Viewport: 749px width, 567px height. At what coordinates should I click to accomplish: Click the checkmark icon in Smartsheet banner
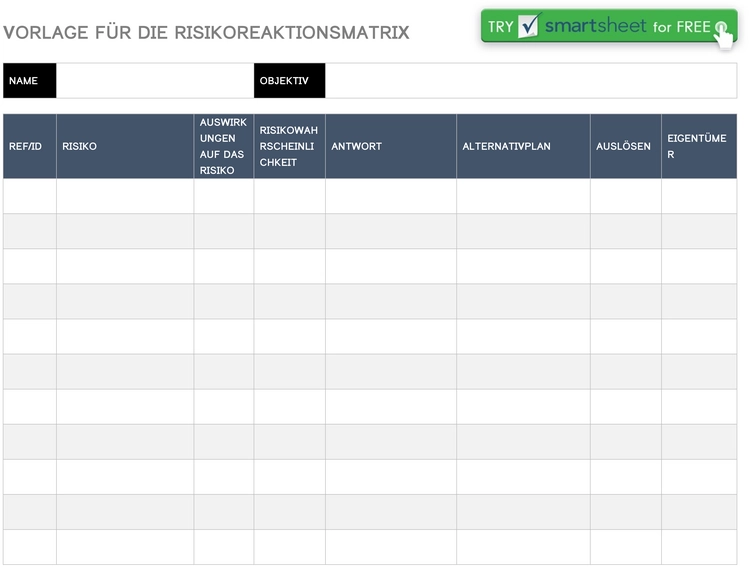click(x=529, y=25)
